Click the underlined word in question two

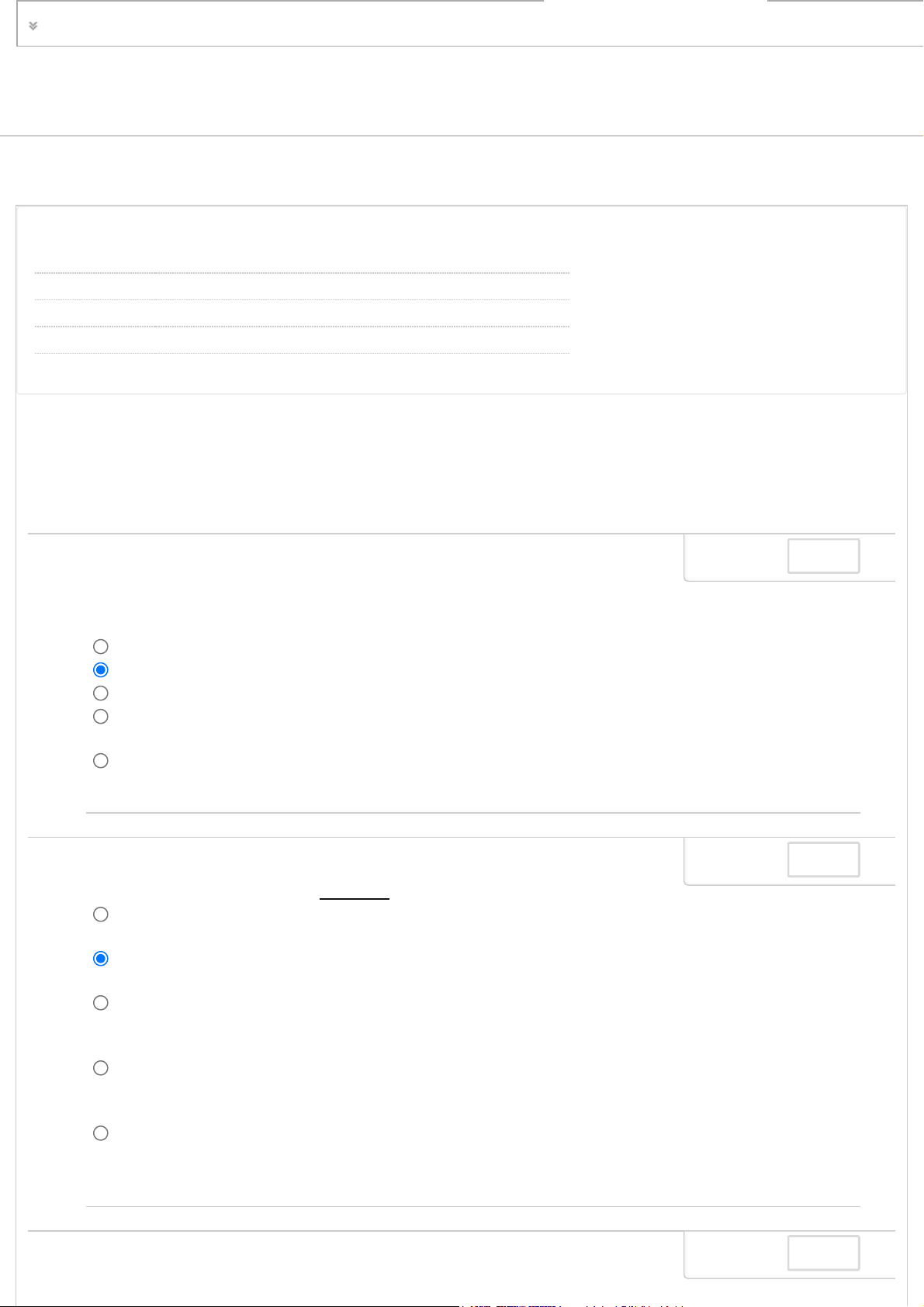[355, 892]
